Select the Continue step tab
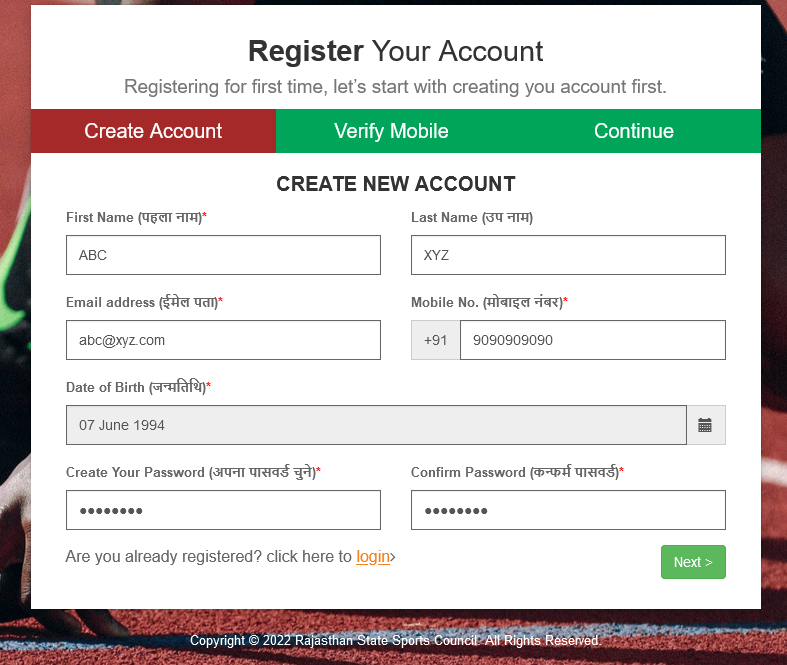The image size is (787, 665). point(633,131)
